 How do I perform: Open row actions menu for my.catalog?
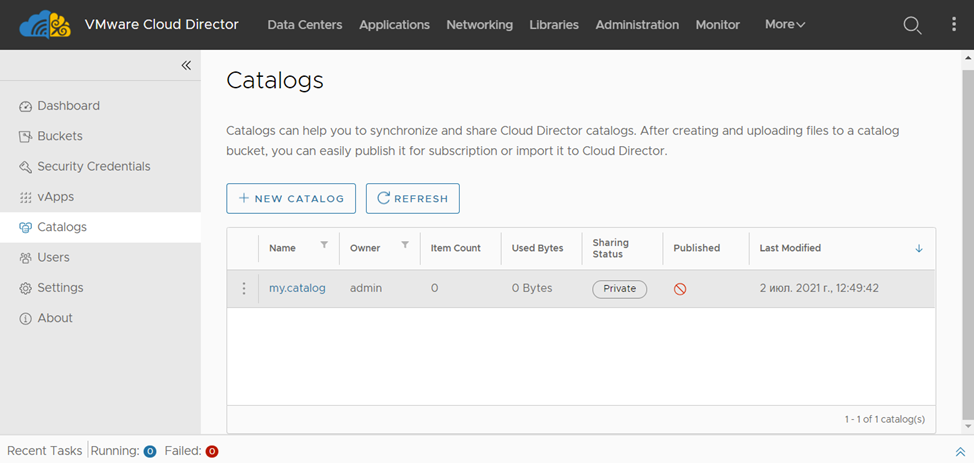click(x=243, y=288)
